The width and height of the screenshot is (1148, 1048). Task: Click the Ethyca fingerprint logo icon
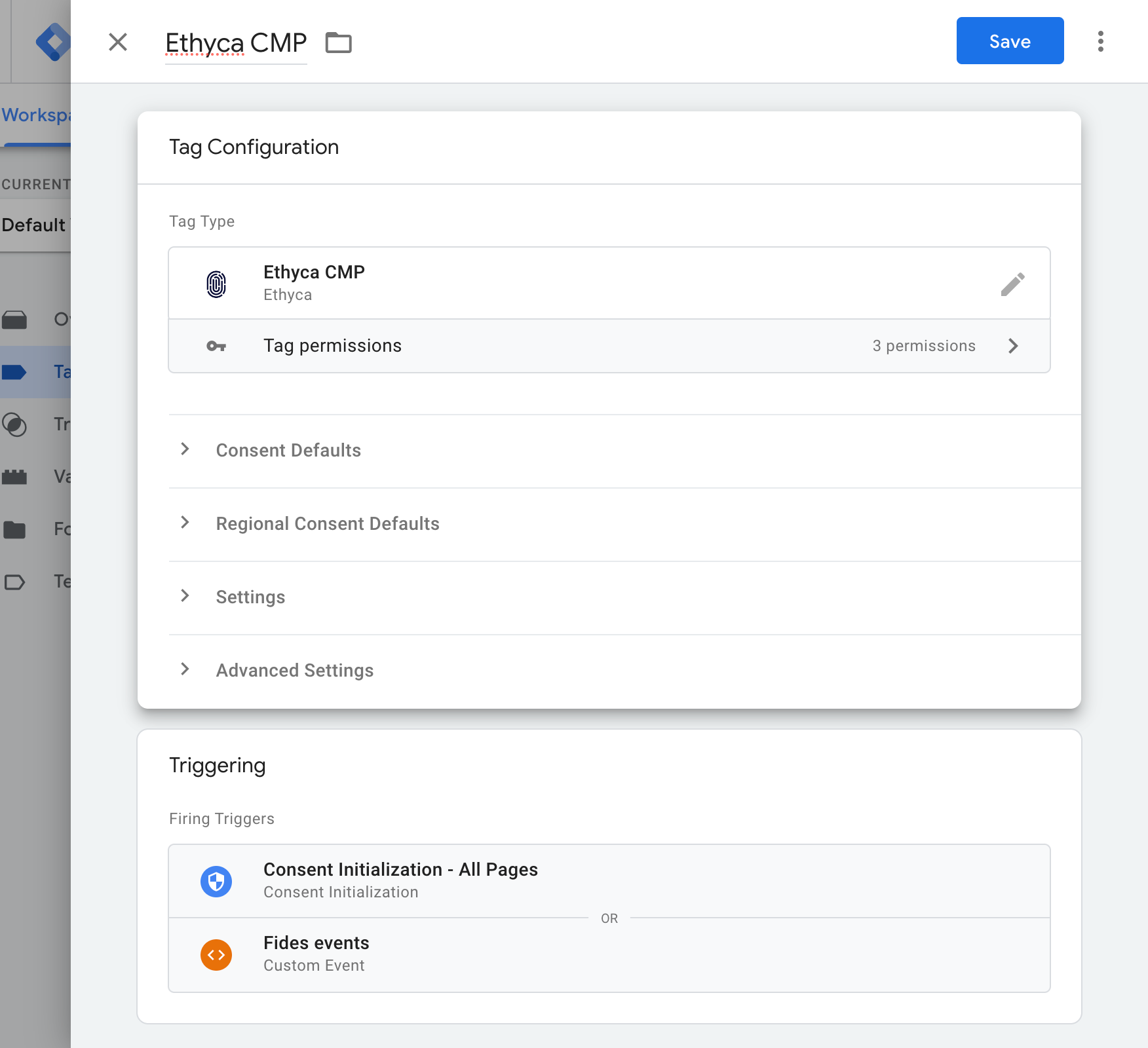point(216,284)
